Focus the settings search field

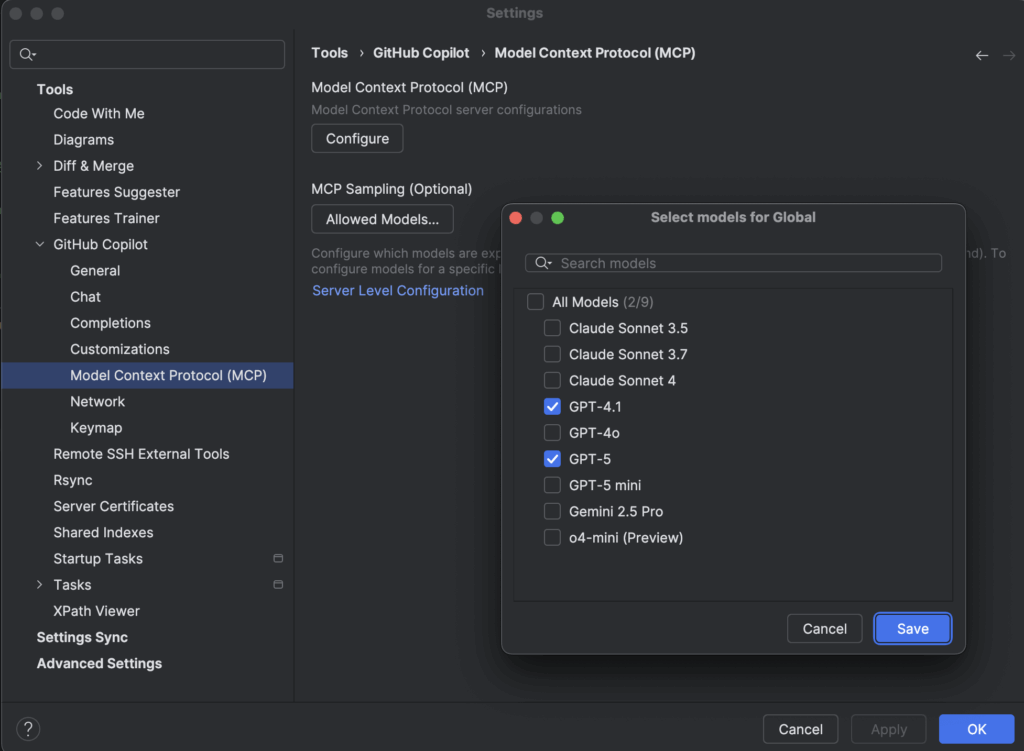(147, 54)
